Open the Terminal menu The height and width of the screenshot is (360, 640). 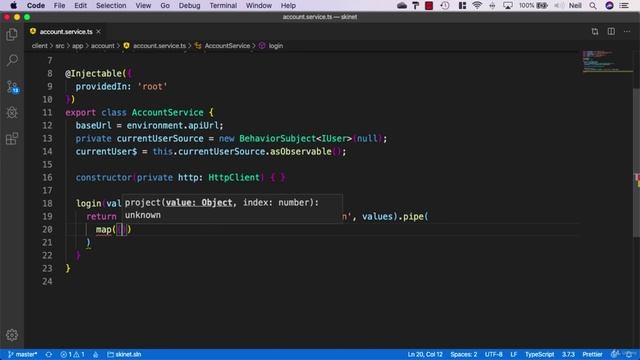pyautogui.click(x=223, y=5)
